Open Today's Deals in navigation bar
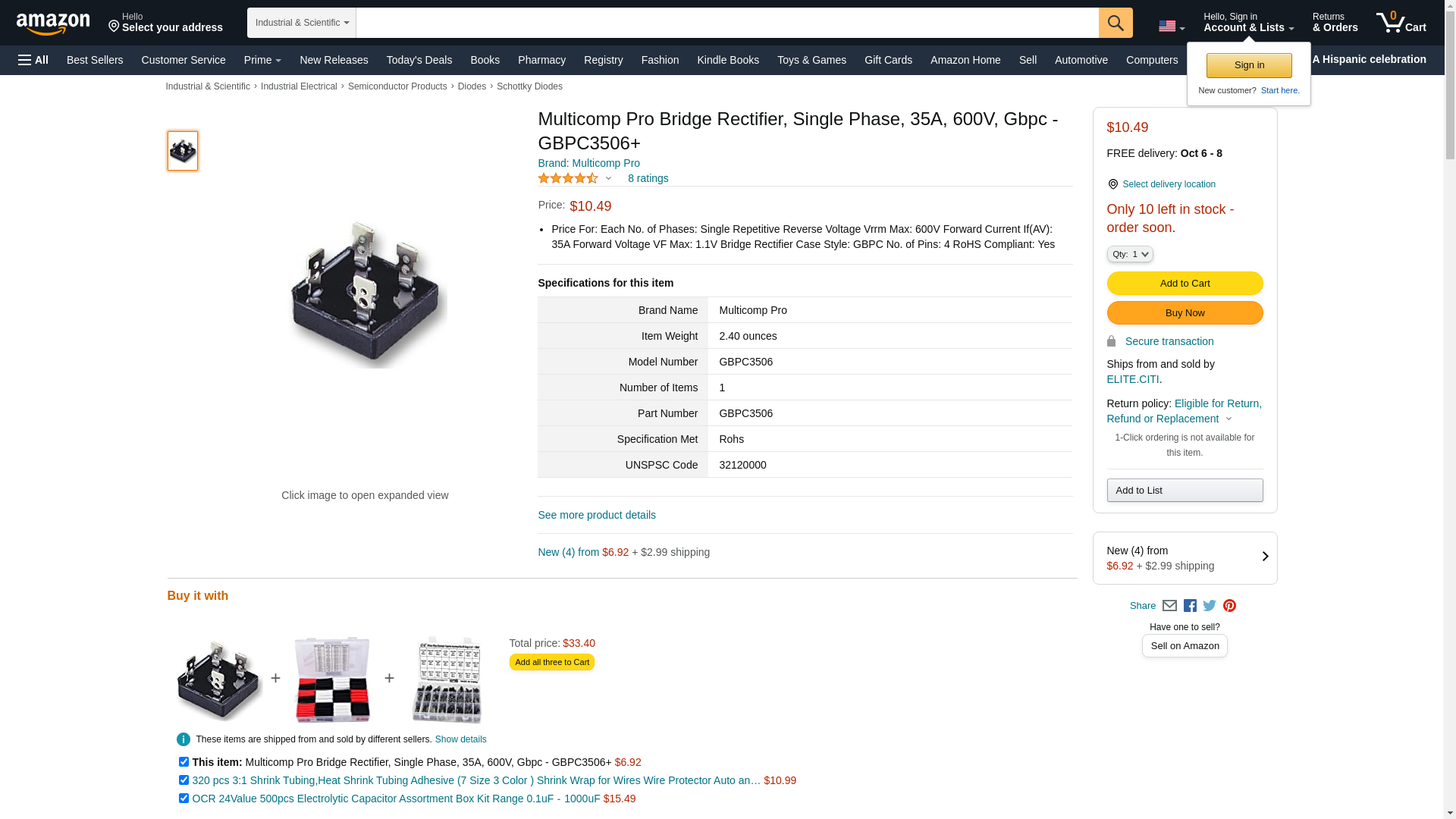 419,60
